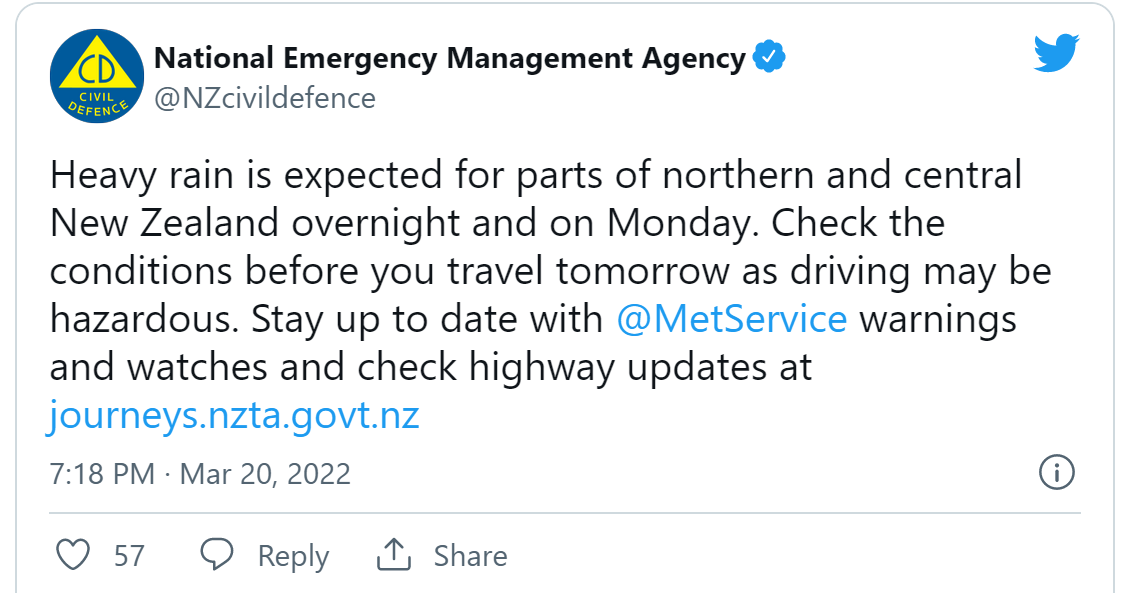Click National Emergency Management Agency name
This screenshot has height=593, width=1123.
[x=450, y=58]
